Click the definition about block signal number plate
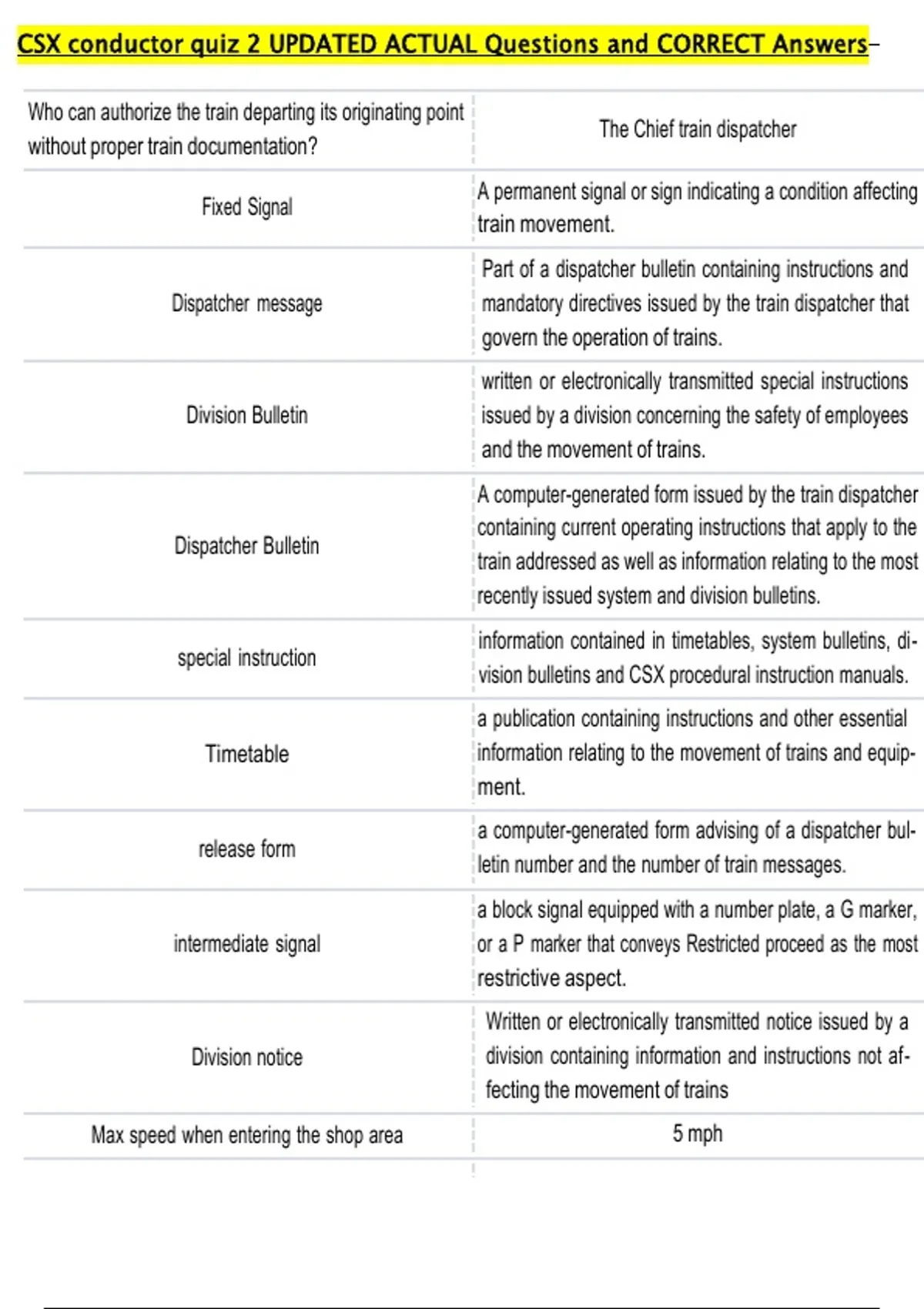Image resolution: width=924 pixels, height=1309 pixels. click(698, 944)
